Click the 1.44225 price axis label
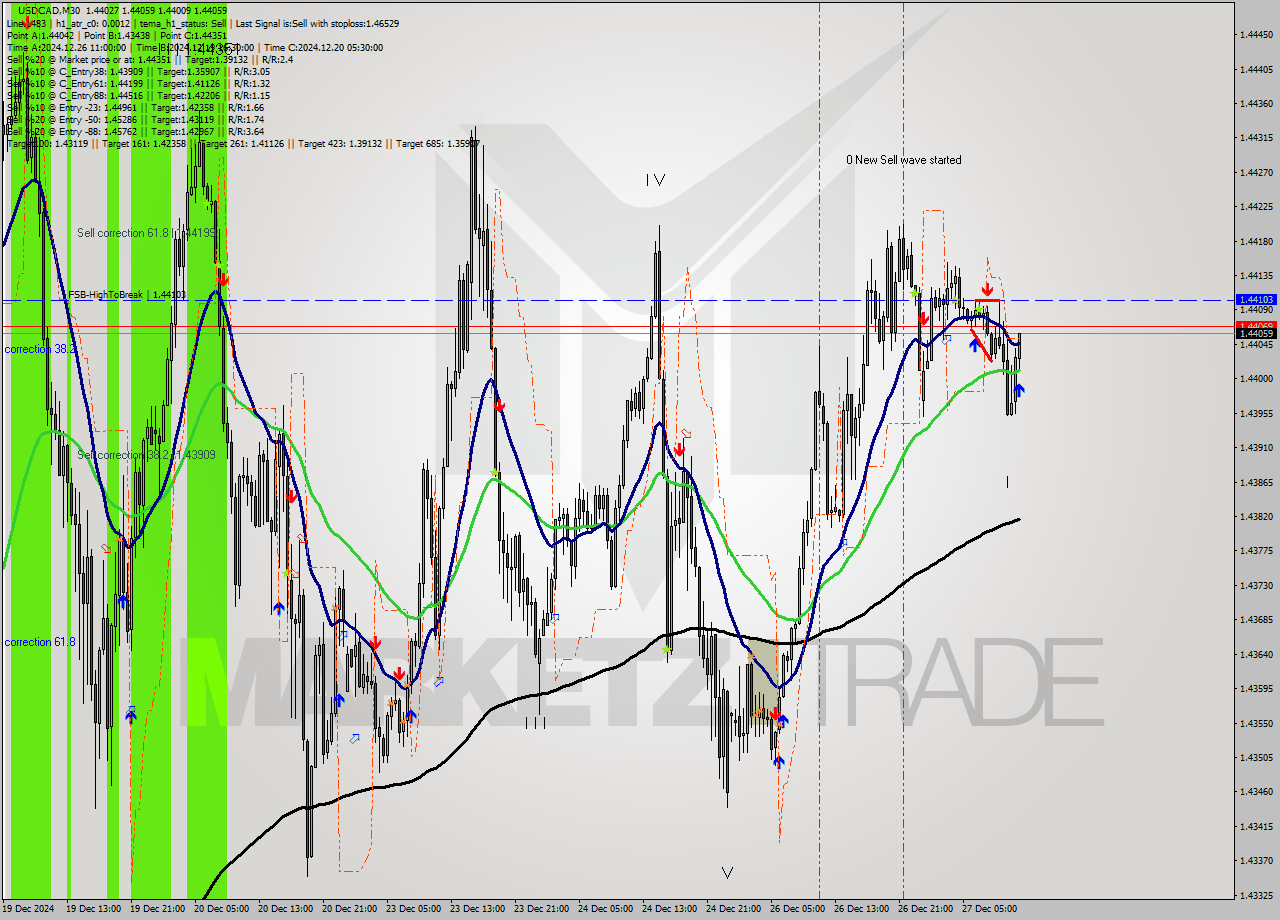 click(x=1255, y=207)
